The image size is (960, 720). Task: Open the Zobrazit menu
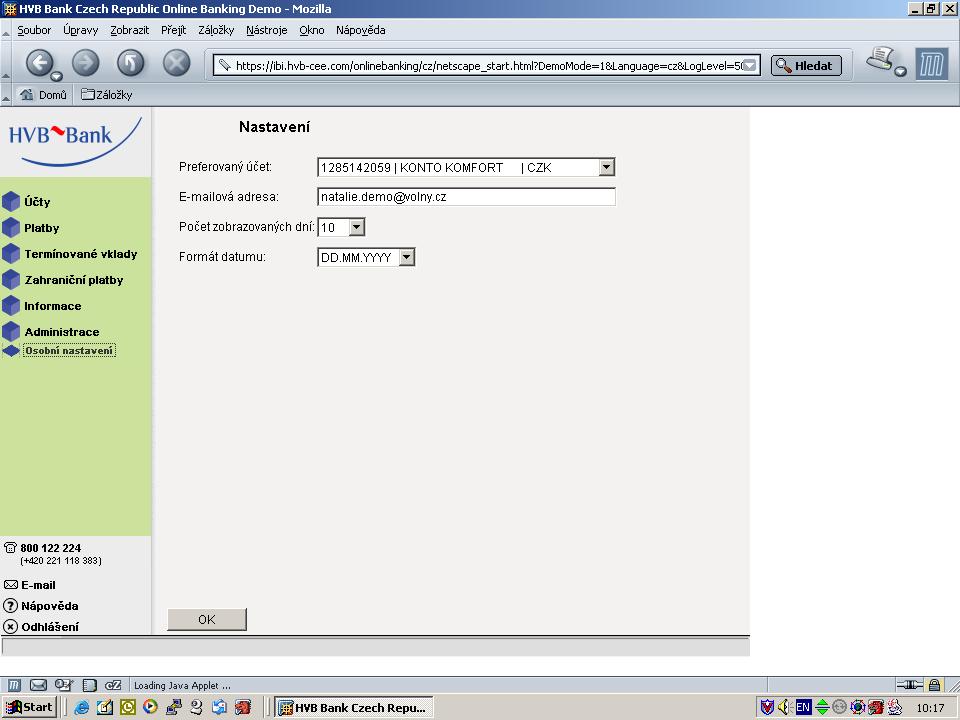coord(129,30)
